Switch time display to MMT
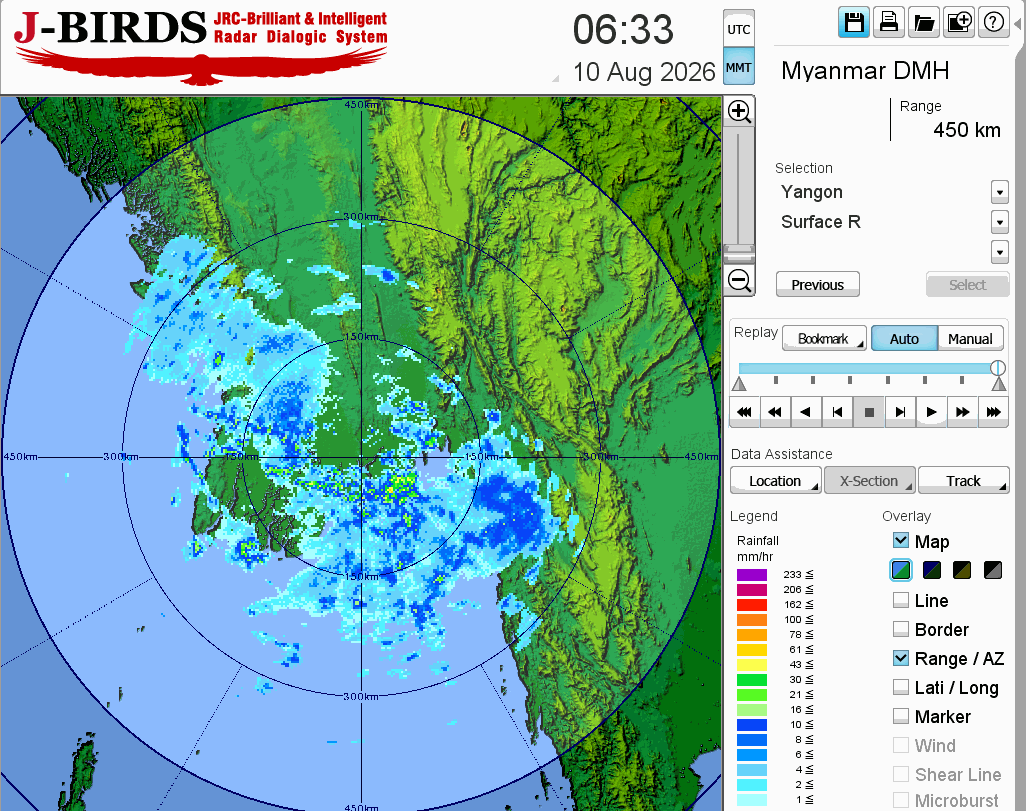The width and height of the screenshot is (1030, 811). pyautogui.click(x=739, y=67)
